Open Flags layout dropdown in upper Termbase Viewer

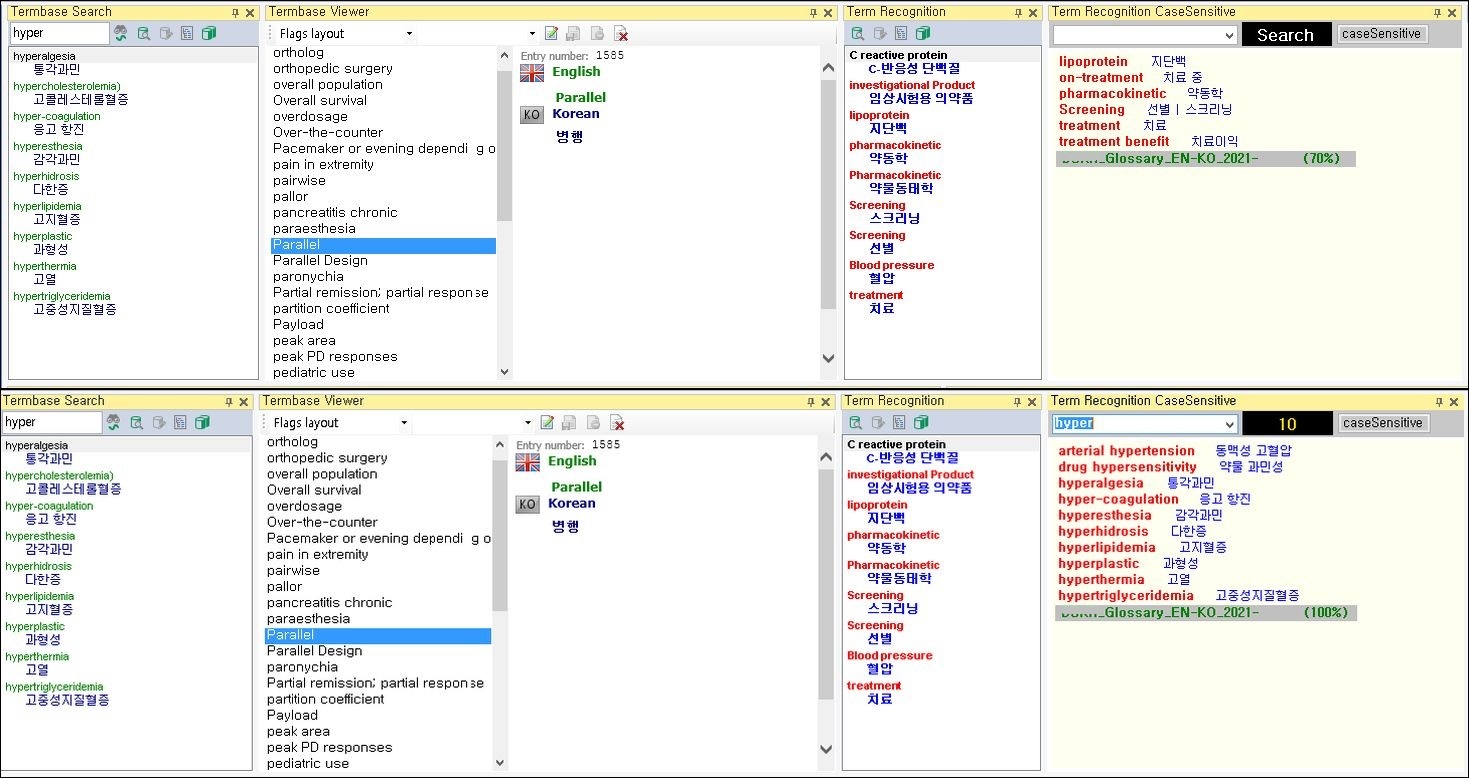[x=409, y=33]
